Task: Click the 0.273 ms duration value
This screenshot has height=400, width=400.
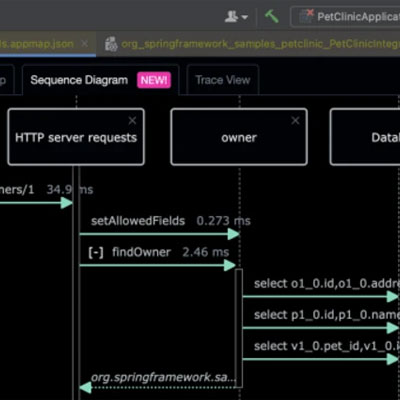Action: coord(223,221)
